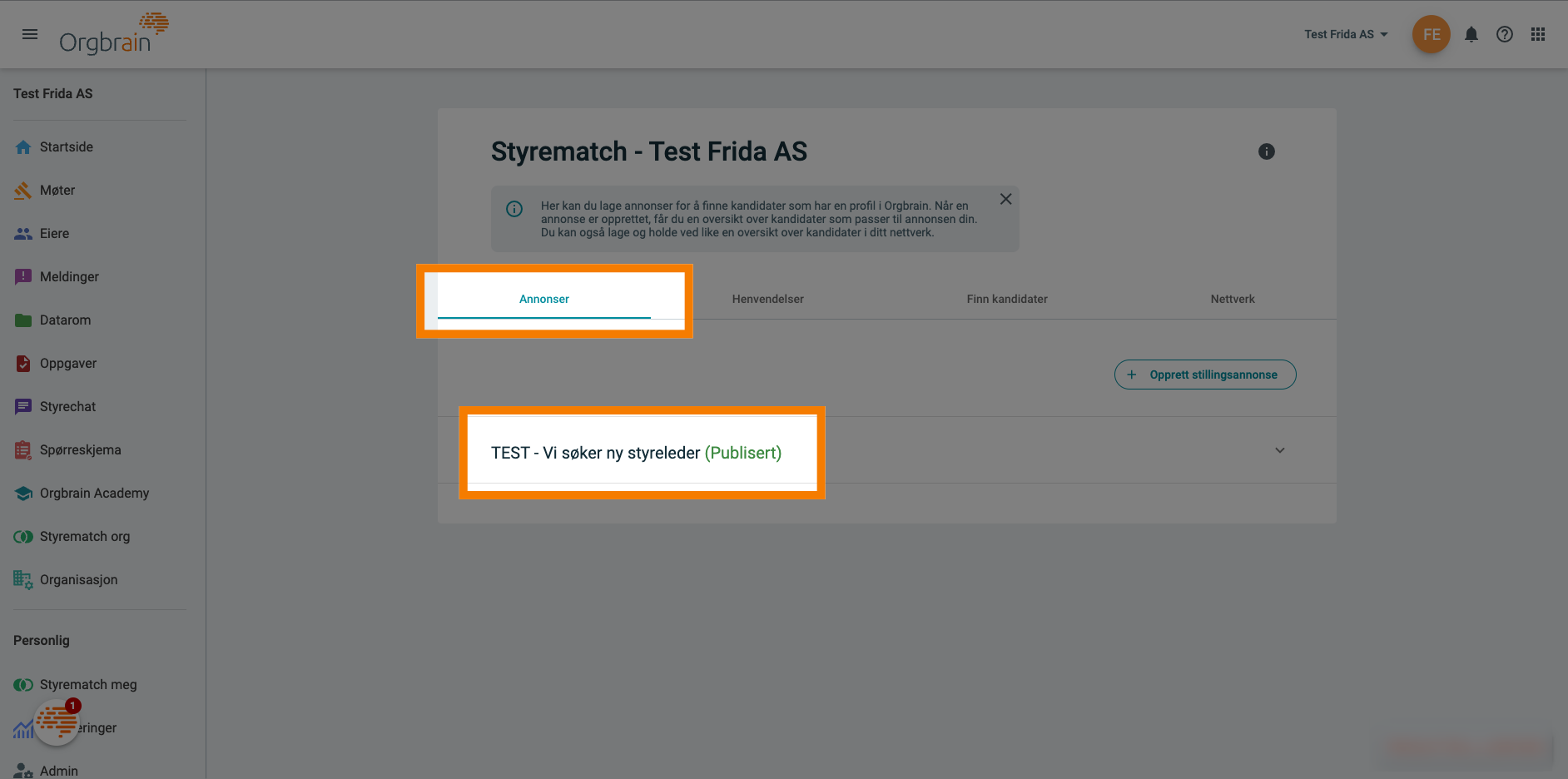Open the Test Frida AS company dropdown
Viewport: 1568px width, 779px height.
click(1346, 34)
